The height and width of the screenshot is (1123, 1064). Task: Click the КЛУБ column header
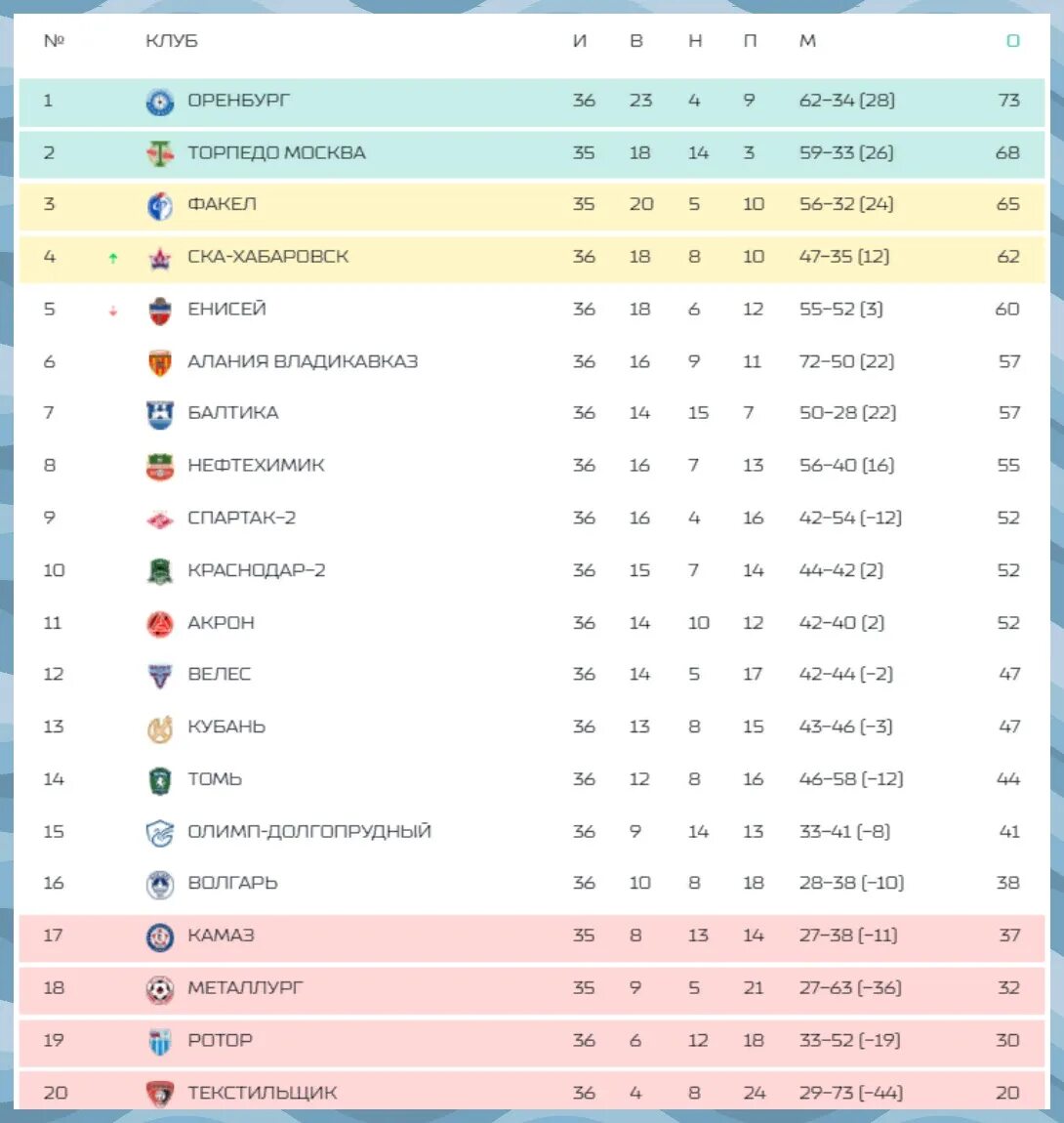tap(171, 41)
